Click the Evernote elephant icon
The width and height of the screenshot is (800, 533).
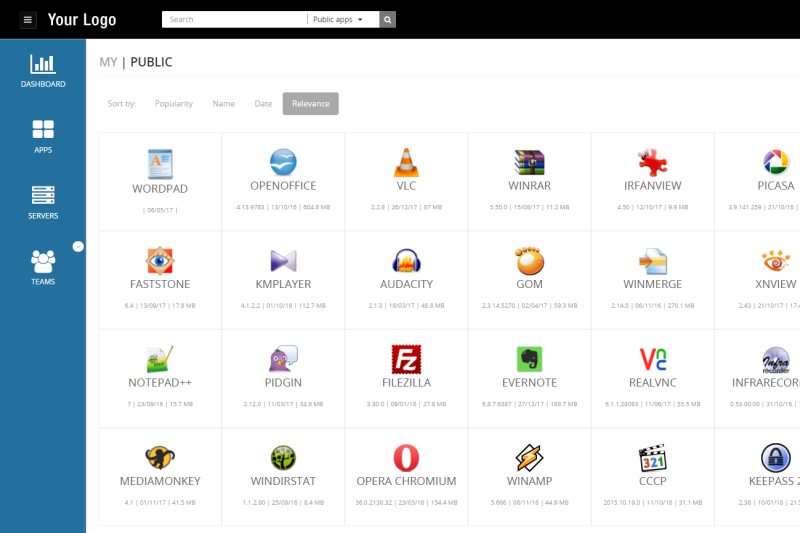[530, 359]
